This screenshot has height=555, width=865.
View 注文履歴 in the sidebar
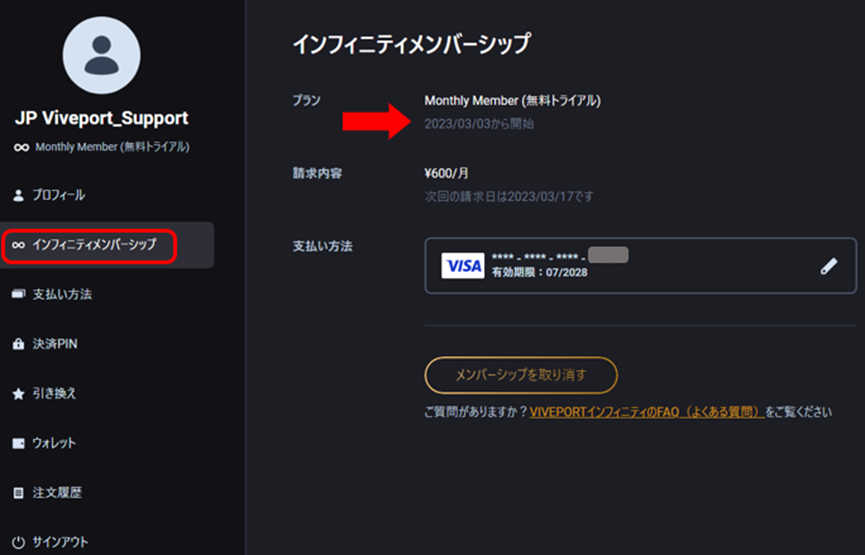[x=57, y=493]
